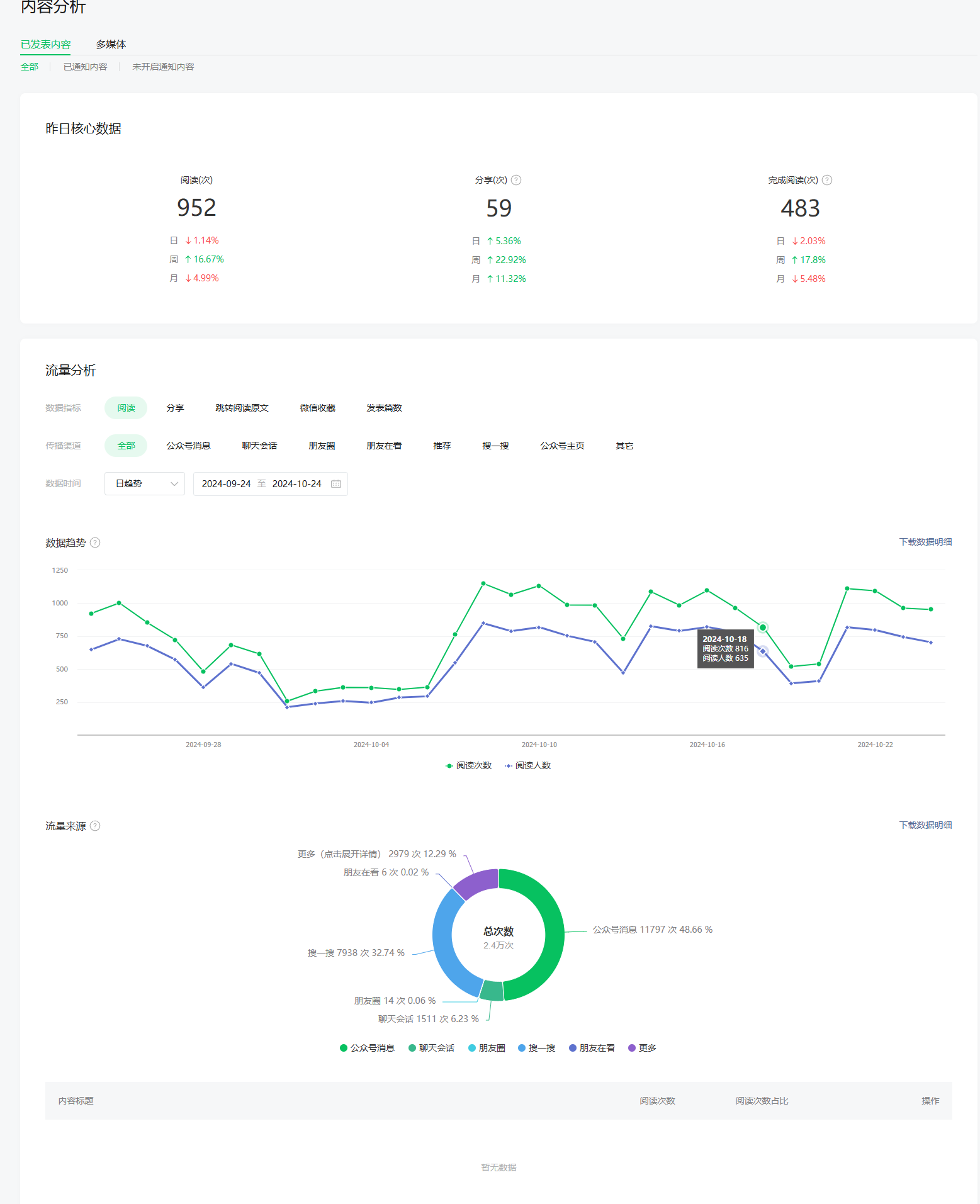Click the purple 更多 donut segment
Image resolution: width=980 pixels, height=1204 pixels.
477,882
